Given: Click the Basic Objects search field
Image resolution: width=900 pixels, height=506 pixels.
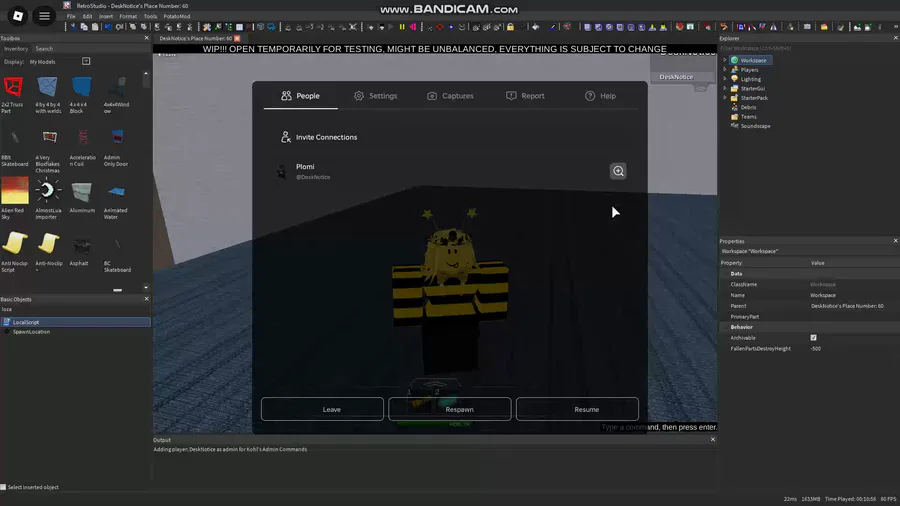Looking at the screenshot, I should click(x=75, y=309).
